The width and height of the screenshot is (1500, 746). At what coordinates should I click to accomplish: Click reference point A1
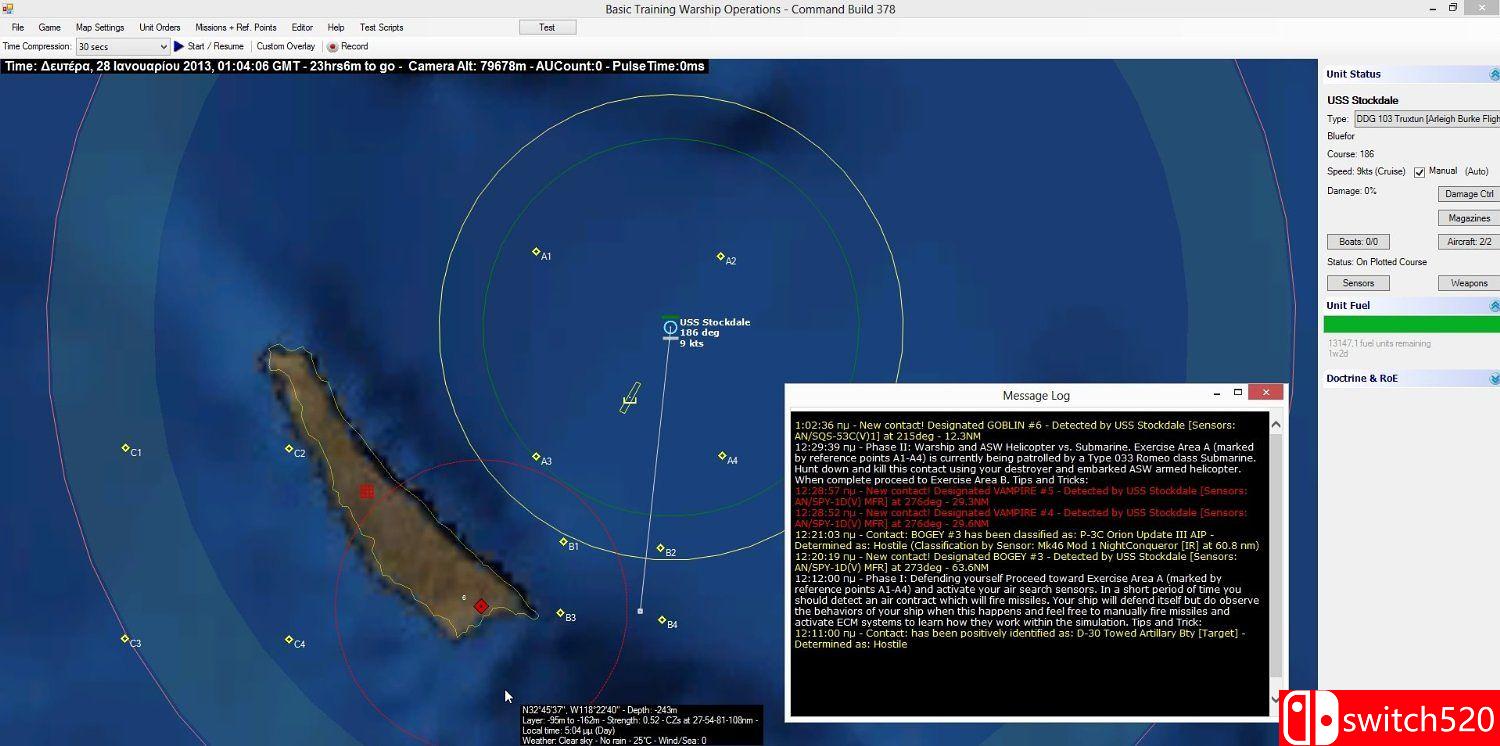tap(536, 252)
